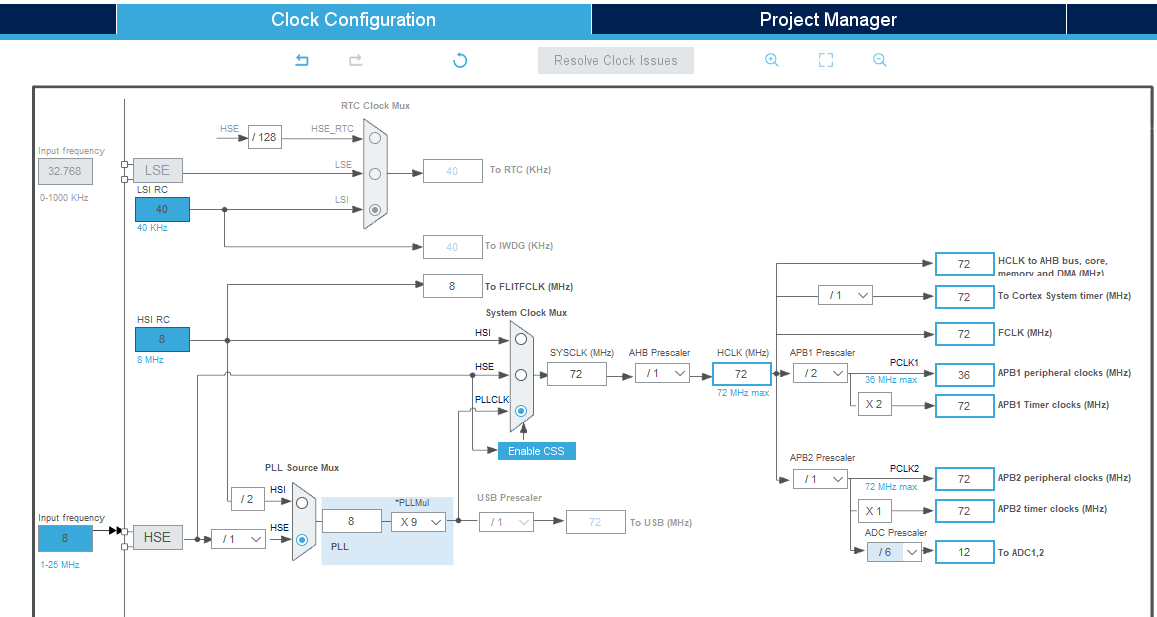Select LSE in RTC Clock Mux

[375, 174]
